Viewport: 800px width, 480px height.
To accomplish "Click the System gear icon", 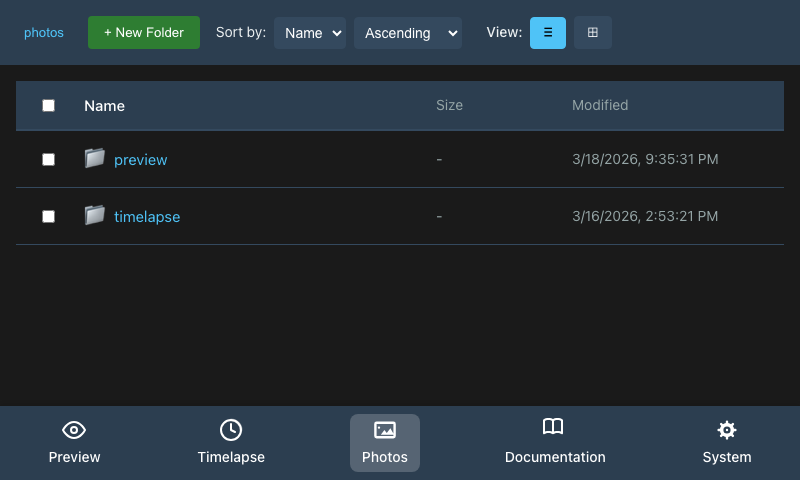I will [727, 430].
